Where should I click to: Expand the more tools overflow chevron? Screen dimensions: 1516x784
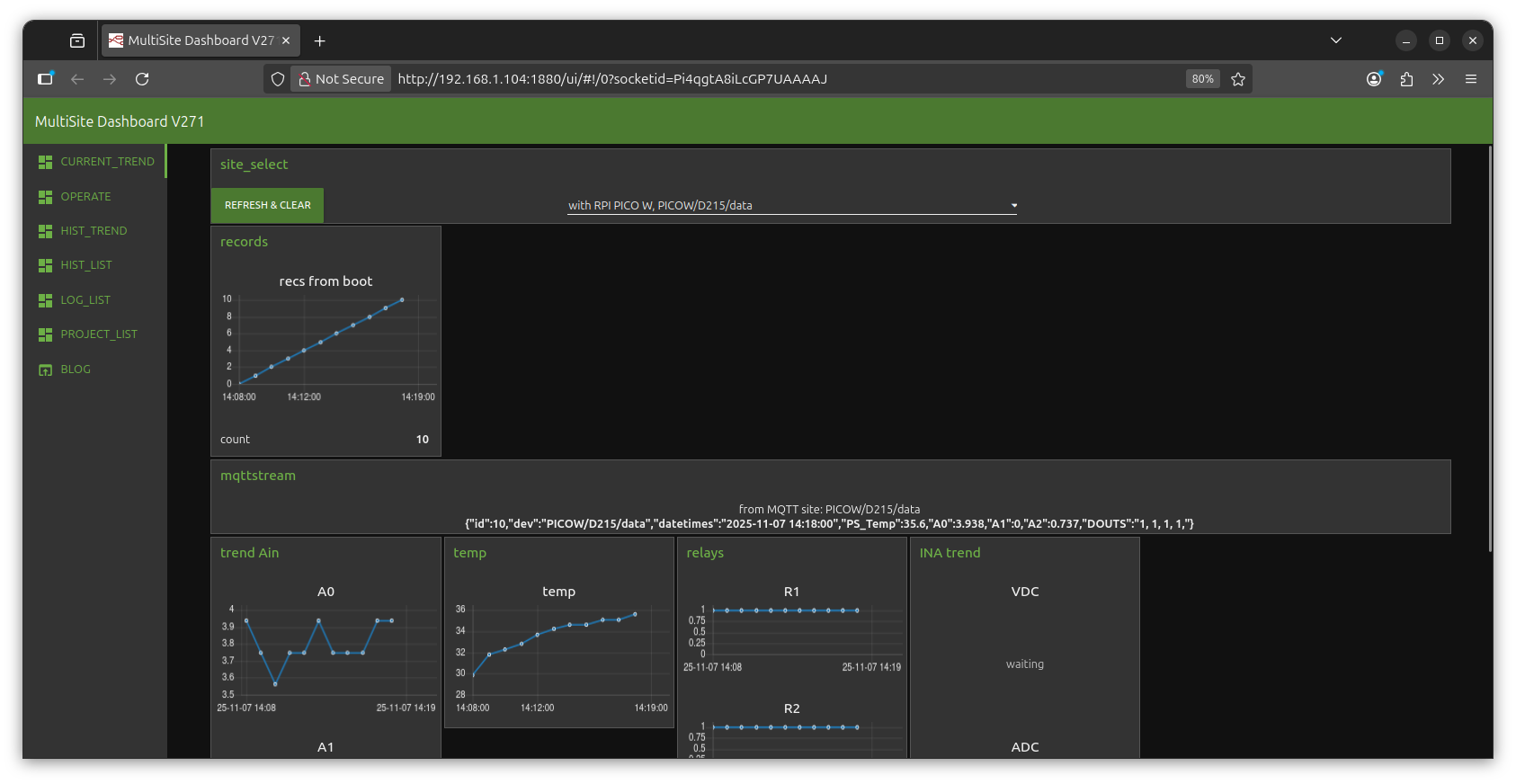[x=1439, y=79]
